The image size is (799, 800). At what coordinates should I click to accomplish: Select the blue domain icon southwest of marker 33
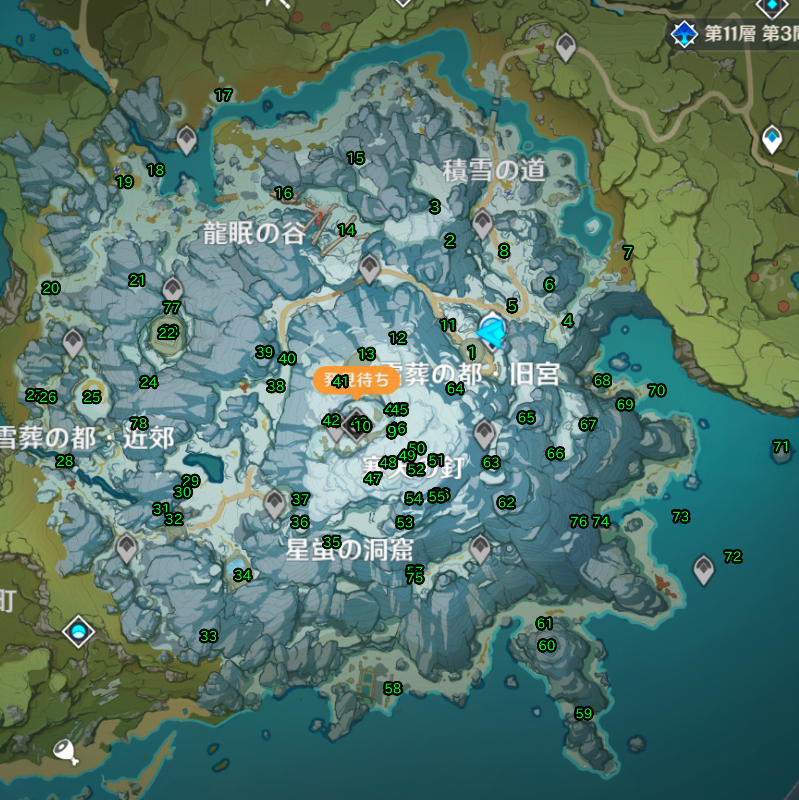click(78, 630)
